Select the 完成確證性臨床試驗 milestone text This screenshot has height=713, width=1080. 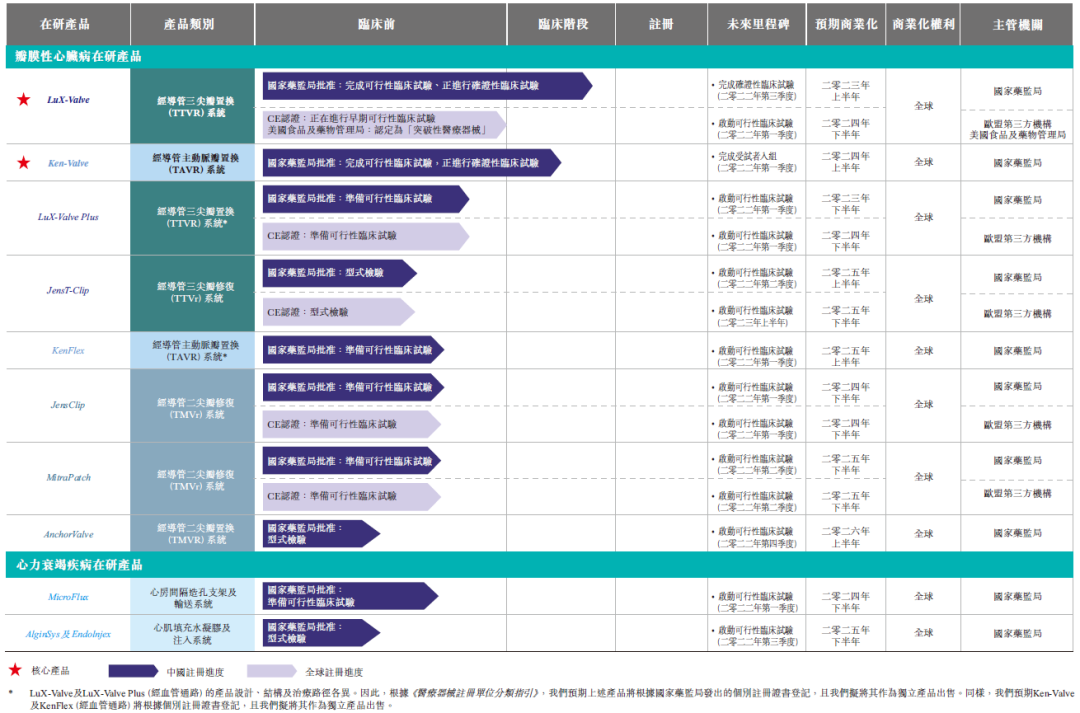756,85
